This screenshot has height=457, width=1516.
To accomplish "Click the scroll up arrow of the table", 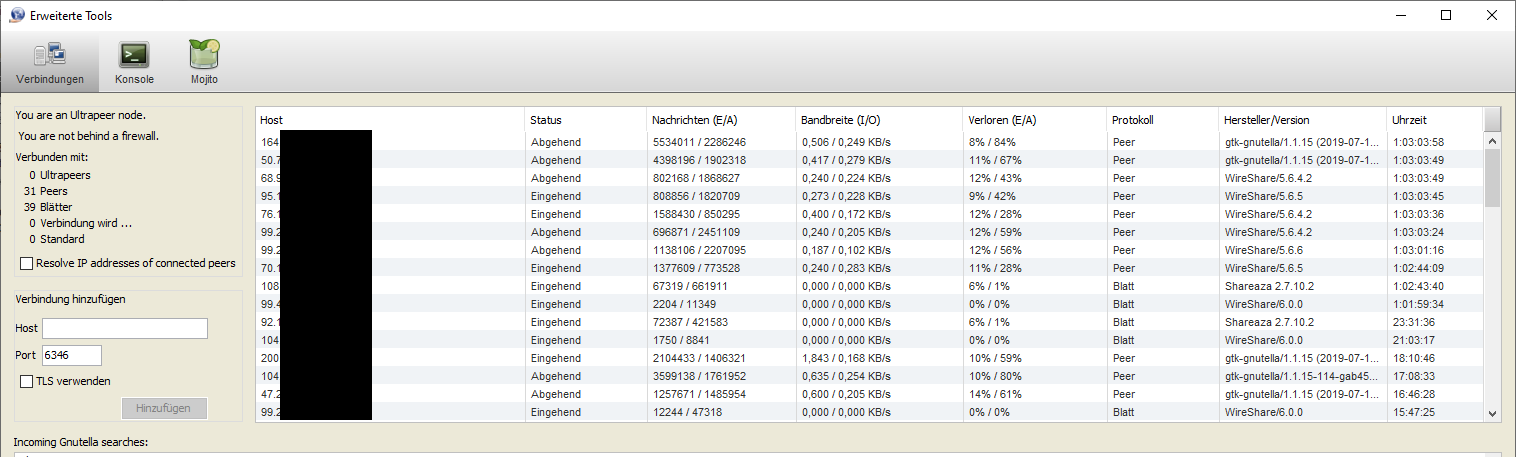I will [1493, 142].
